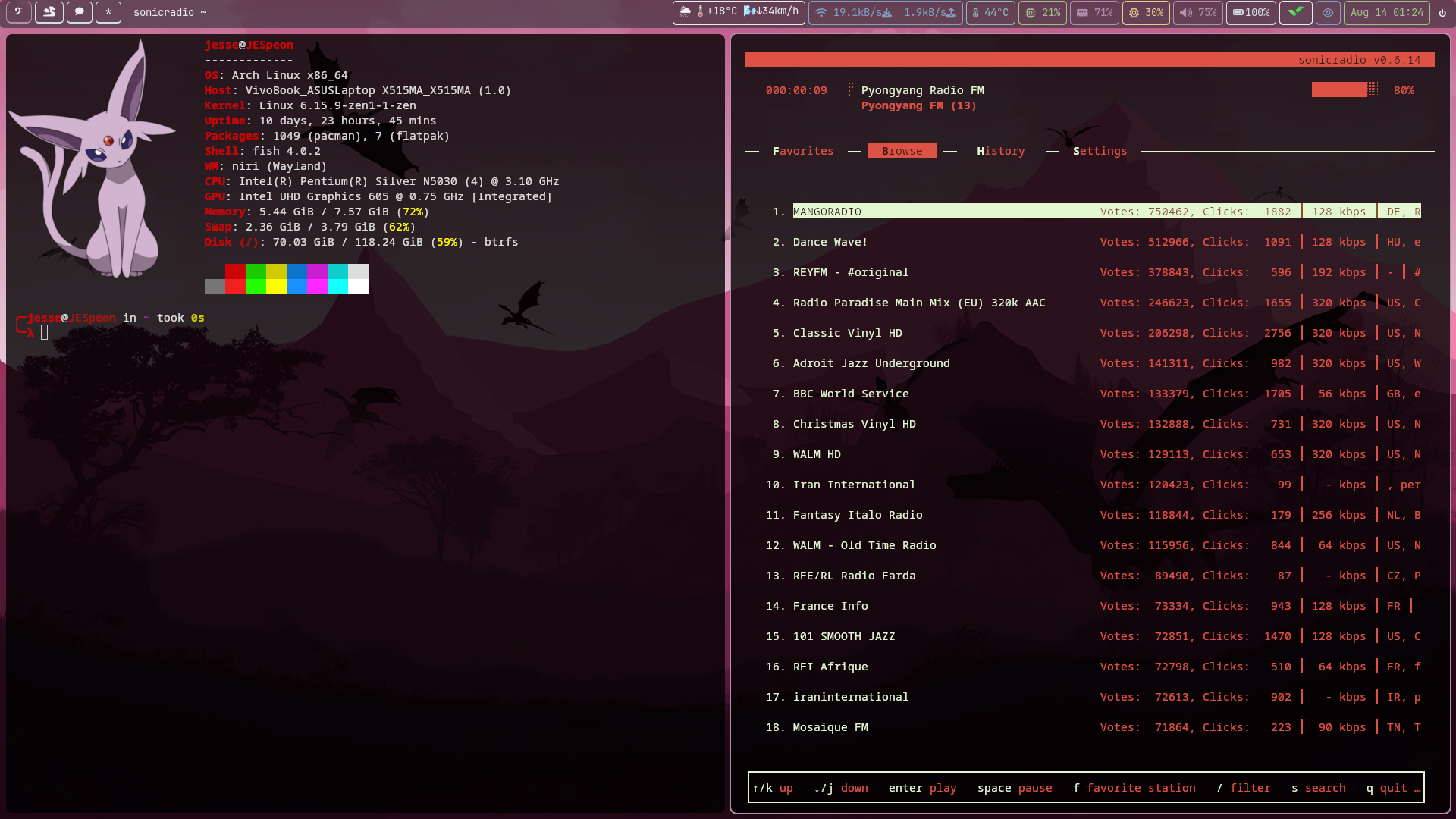Switch to the bass clef workspace

click(x=19, y=12)
